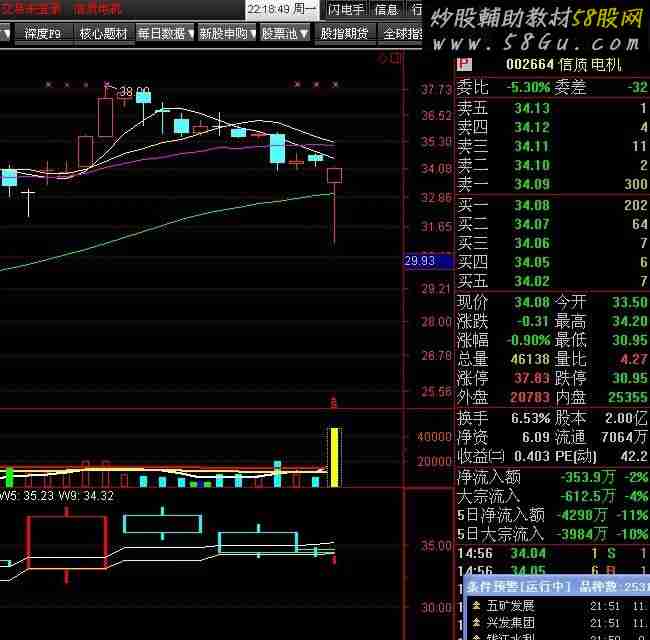Open the 新股申购 dropdown
Viewport: 650px width, 640px height.
pos(227,34)
